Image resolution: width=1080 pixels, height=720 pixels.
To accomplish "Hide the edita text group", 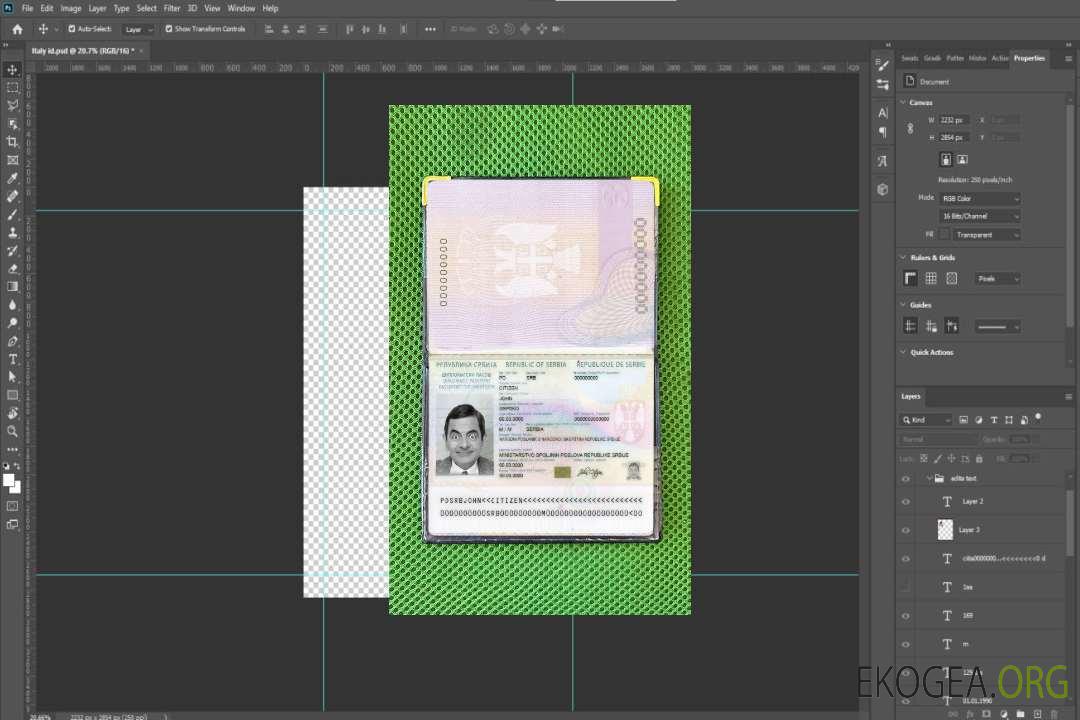I will click(x=906, y=479).
